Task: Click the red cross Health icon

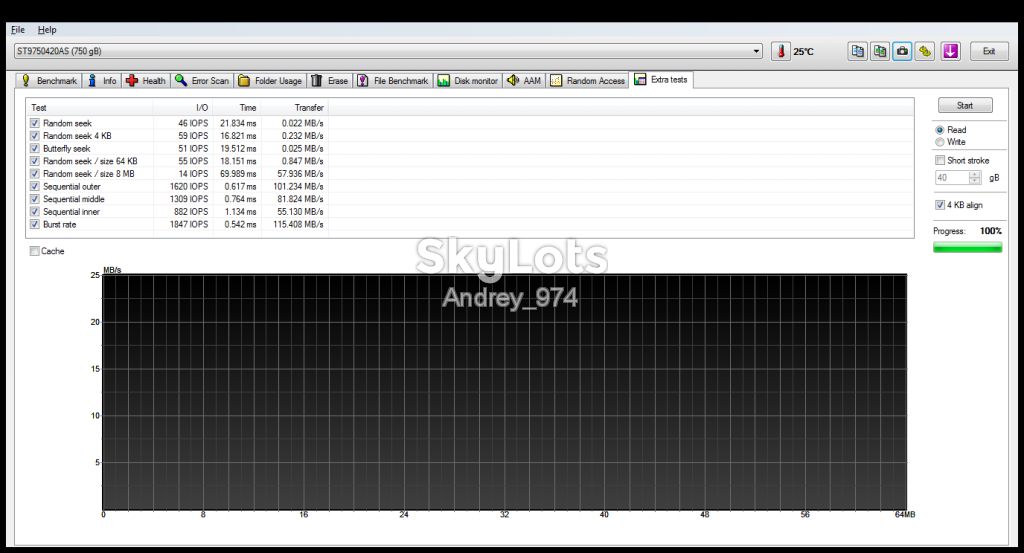Action: [132, 80]
